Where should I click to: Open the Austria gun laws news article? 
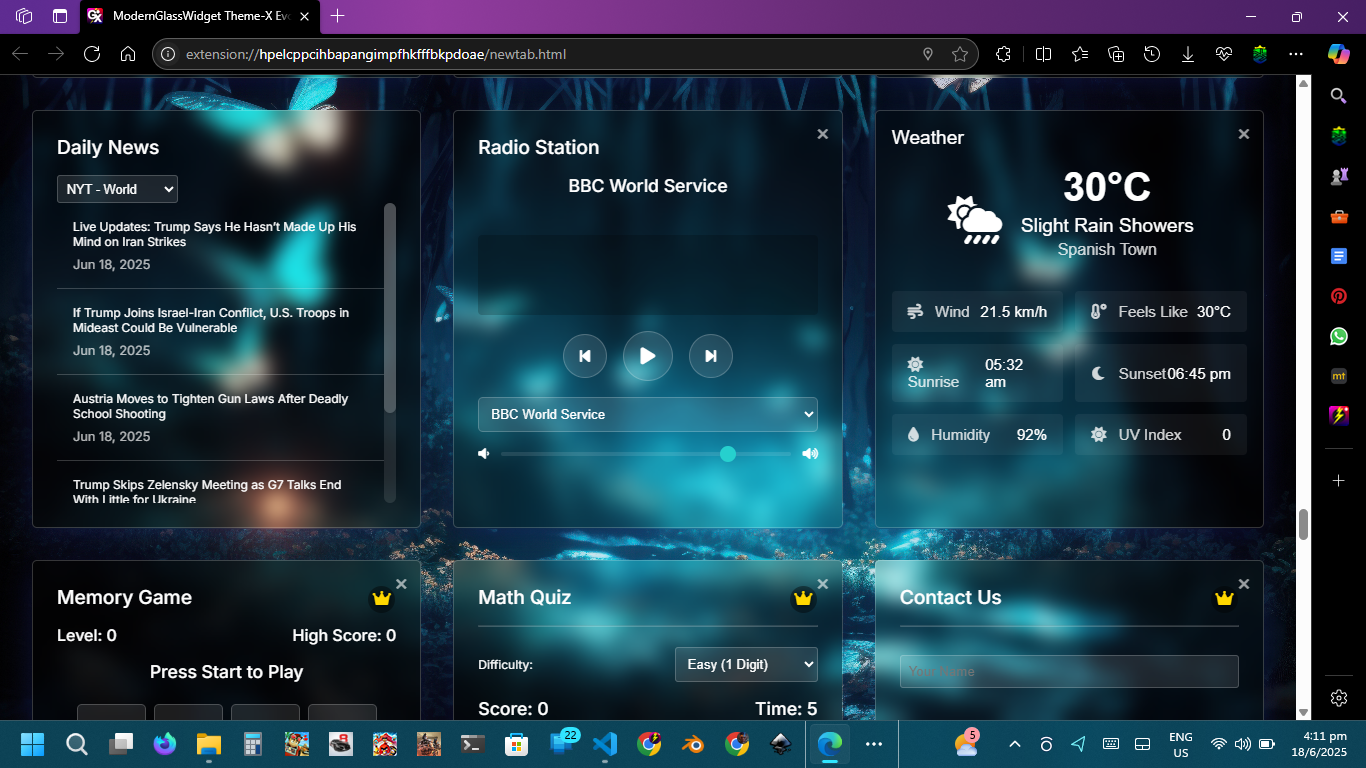210,406
